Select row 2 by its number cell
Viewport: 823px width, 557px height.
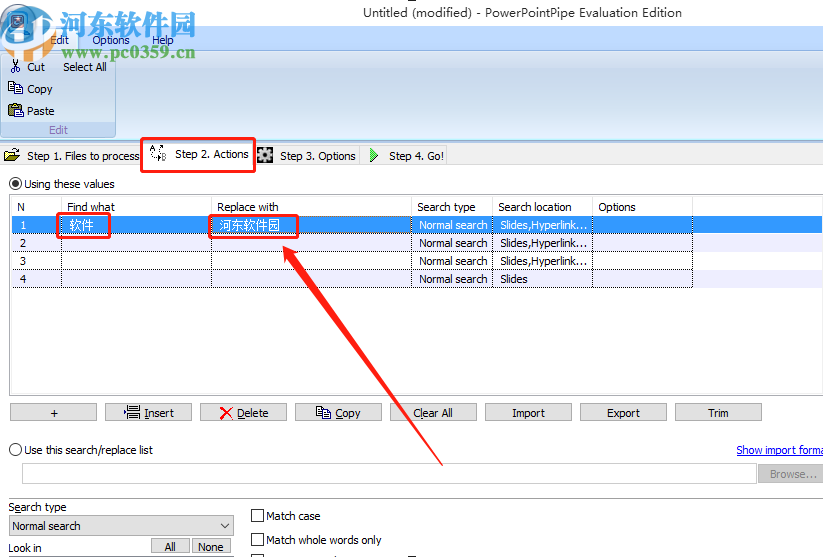(x=37, y=243)
